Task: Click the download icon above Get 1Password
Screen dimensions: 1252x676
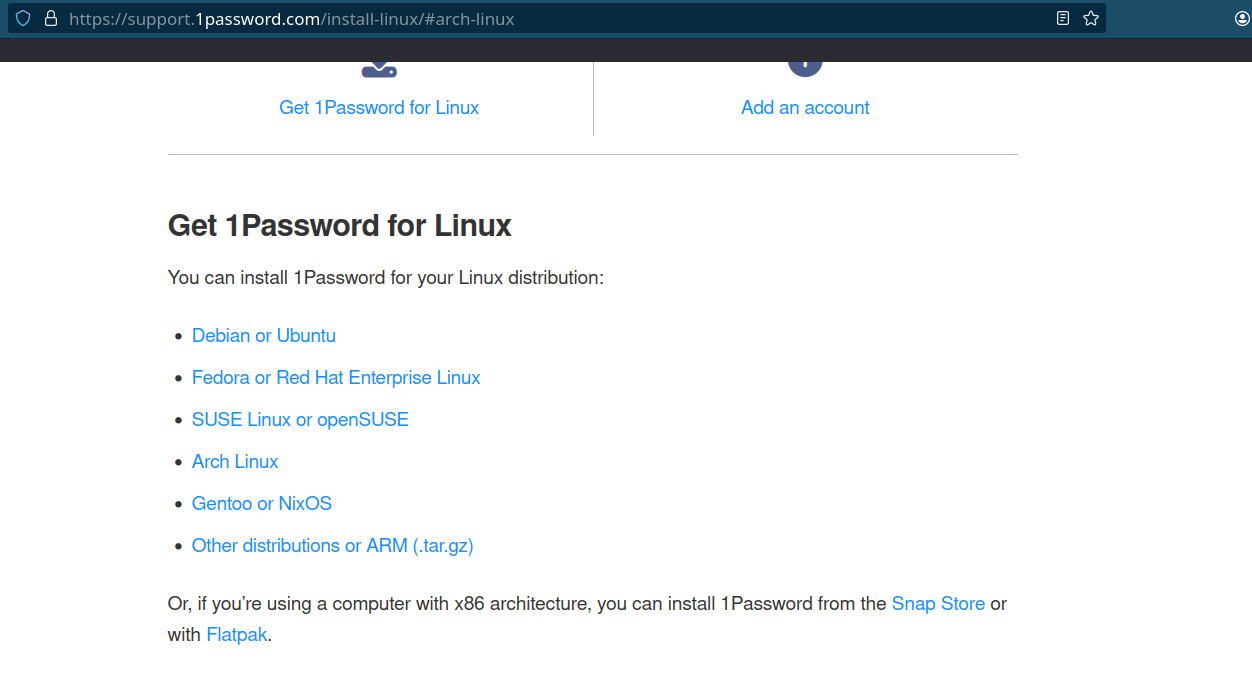Action: (x=379, y=69)
